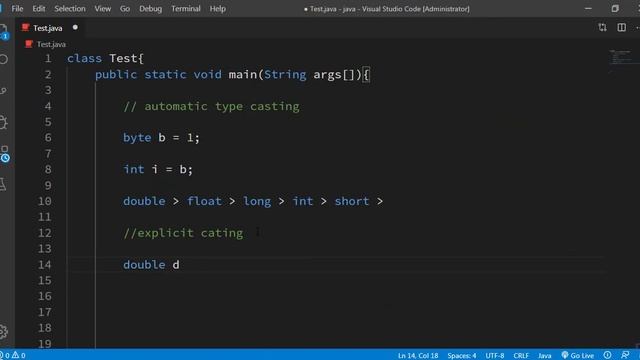Image resolution: width=640 pixels, height=360 pixels.
Task: Click the word 'long' on line 10
Action: point(257,201)
